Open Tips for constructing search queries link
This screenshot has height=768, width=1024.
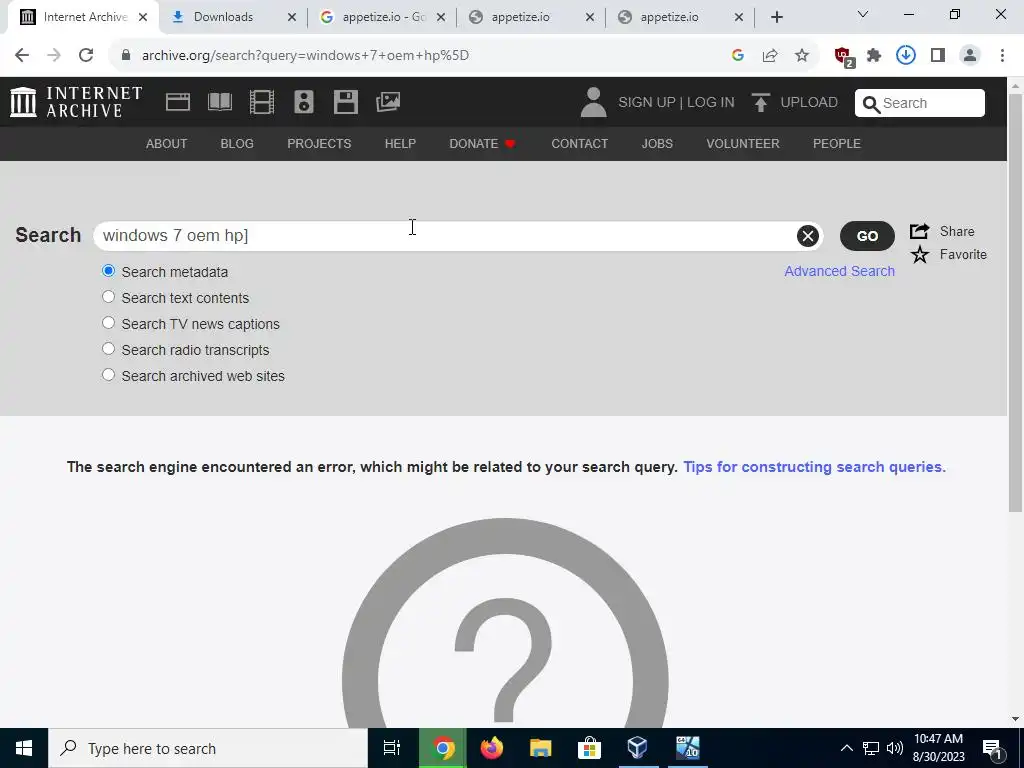(814, 467)
